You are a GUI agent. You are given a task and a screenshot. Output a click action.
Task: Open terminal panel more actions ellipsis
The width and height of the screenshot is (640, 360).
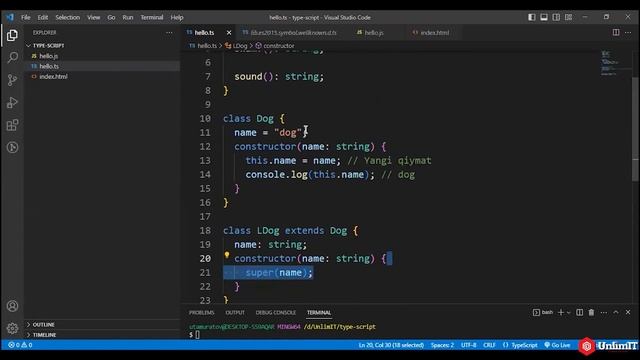click(604, 312)
